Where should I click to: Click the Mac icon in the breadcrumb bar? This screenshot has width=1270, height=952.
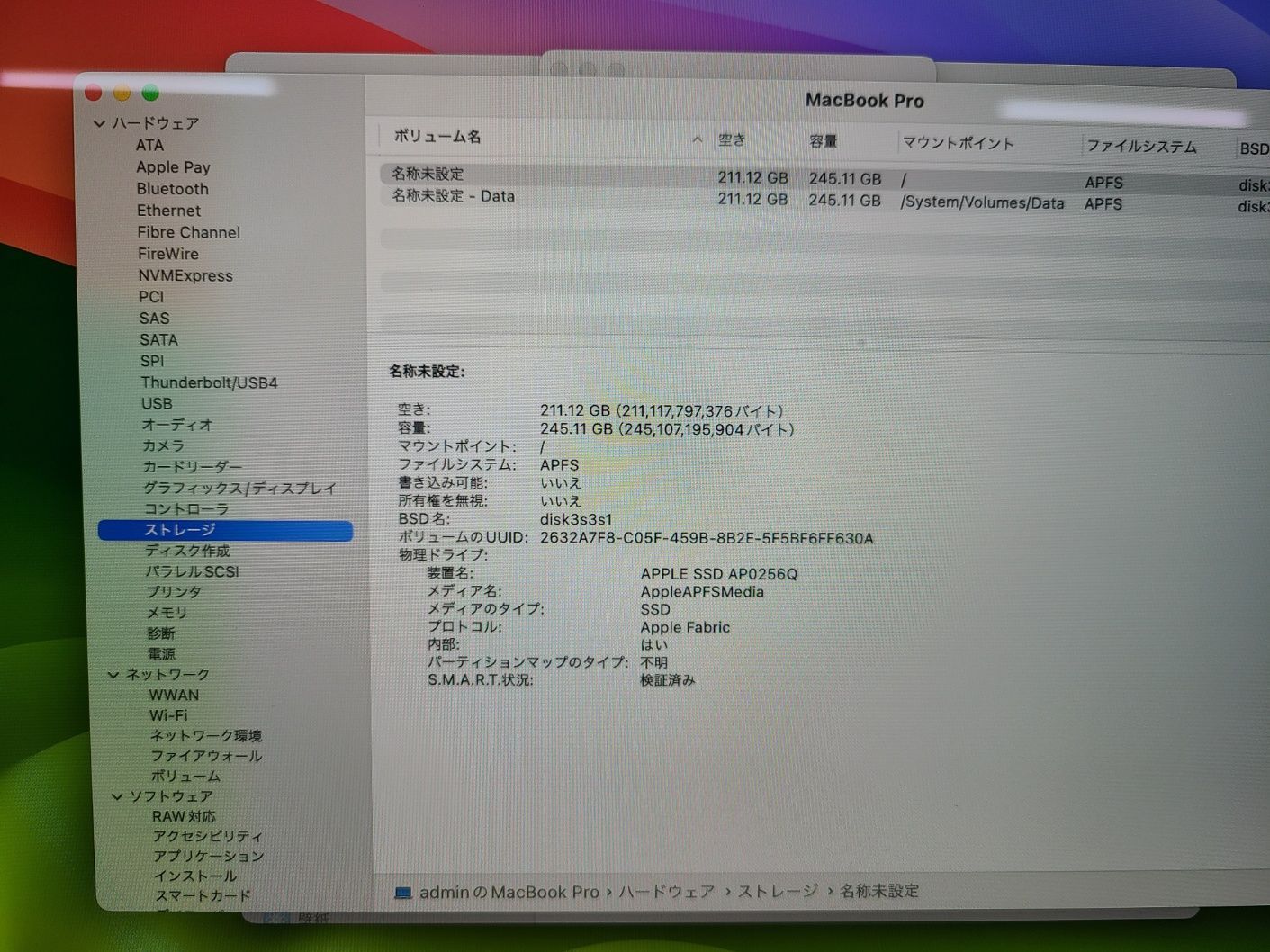coord(402,892)
